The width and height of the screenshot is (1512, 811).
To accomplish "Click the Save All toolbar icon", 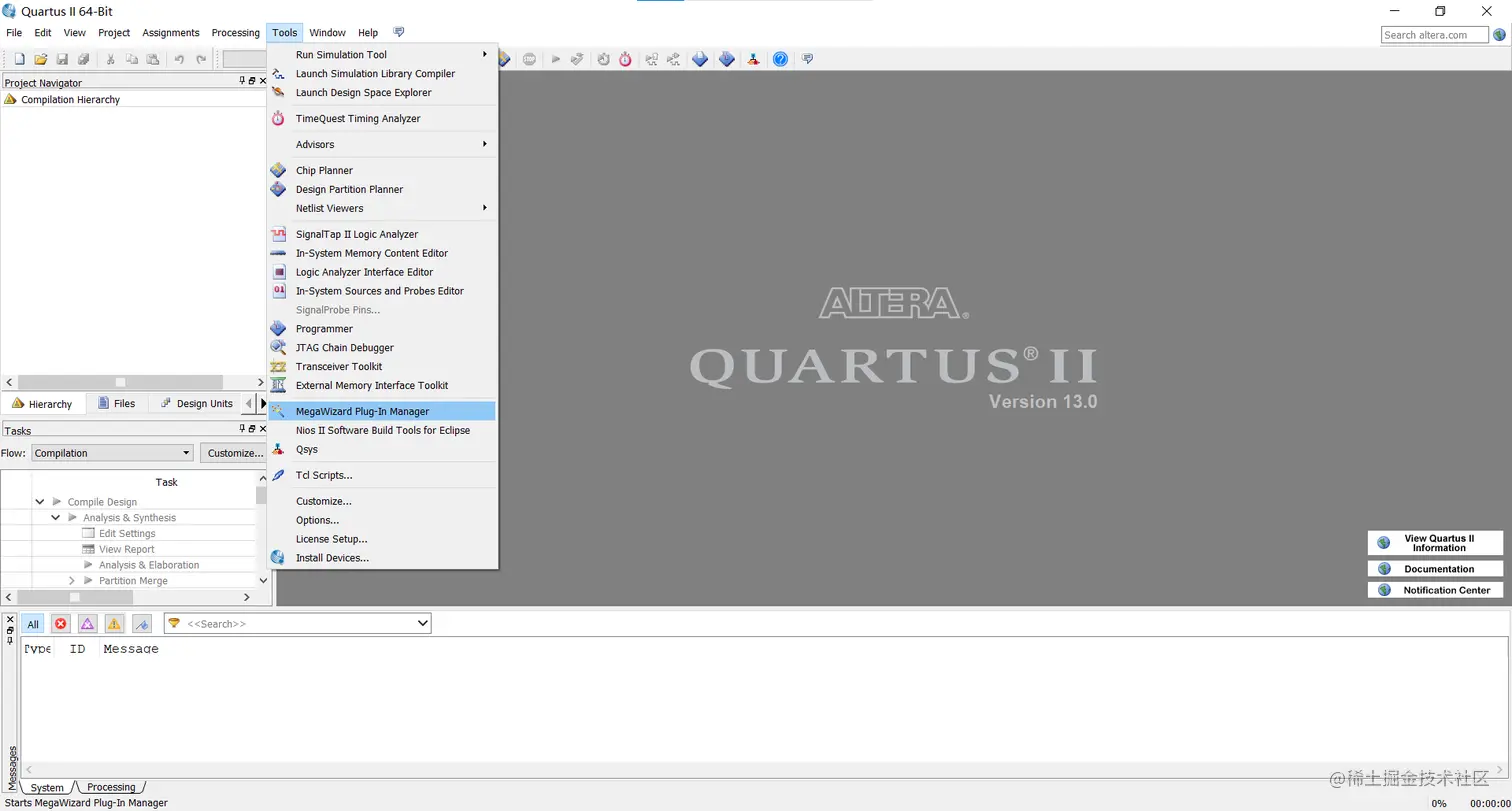I will point(84,59).
